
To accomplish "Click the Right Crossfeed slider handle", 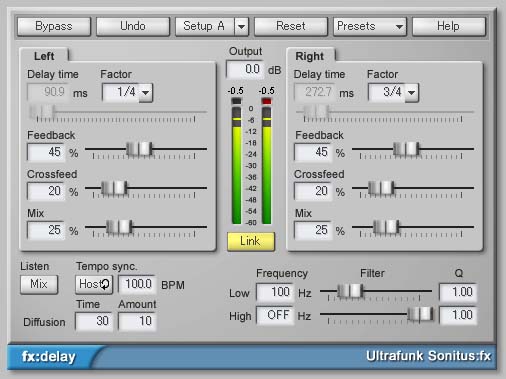I will point(381,188).
